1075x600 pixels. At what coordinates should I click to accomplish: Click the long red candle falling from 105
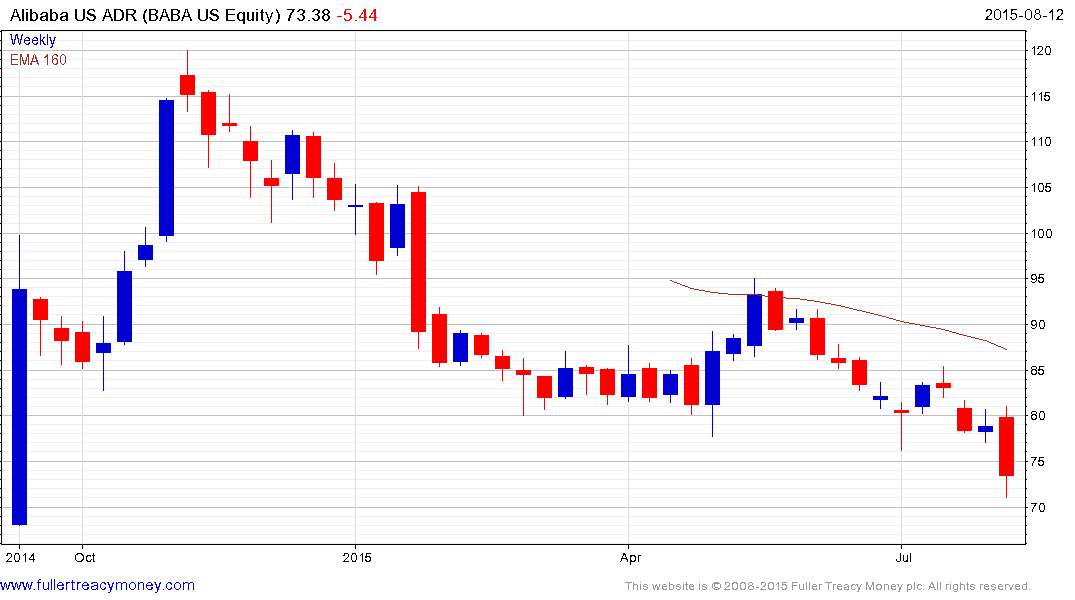(x=418, y=262)
